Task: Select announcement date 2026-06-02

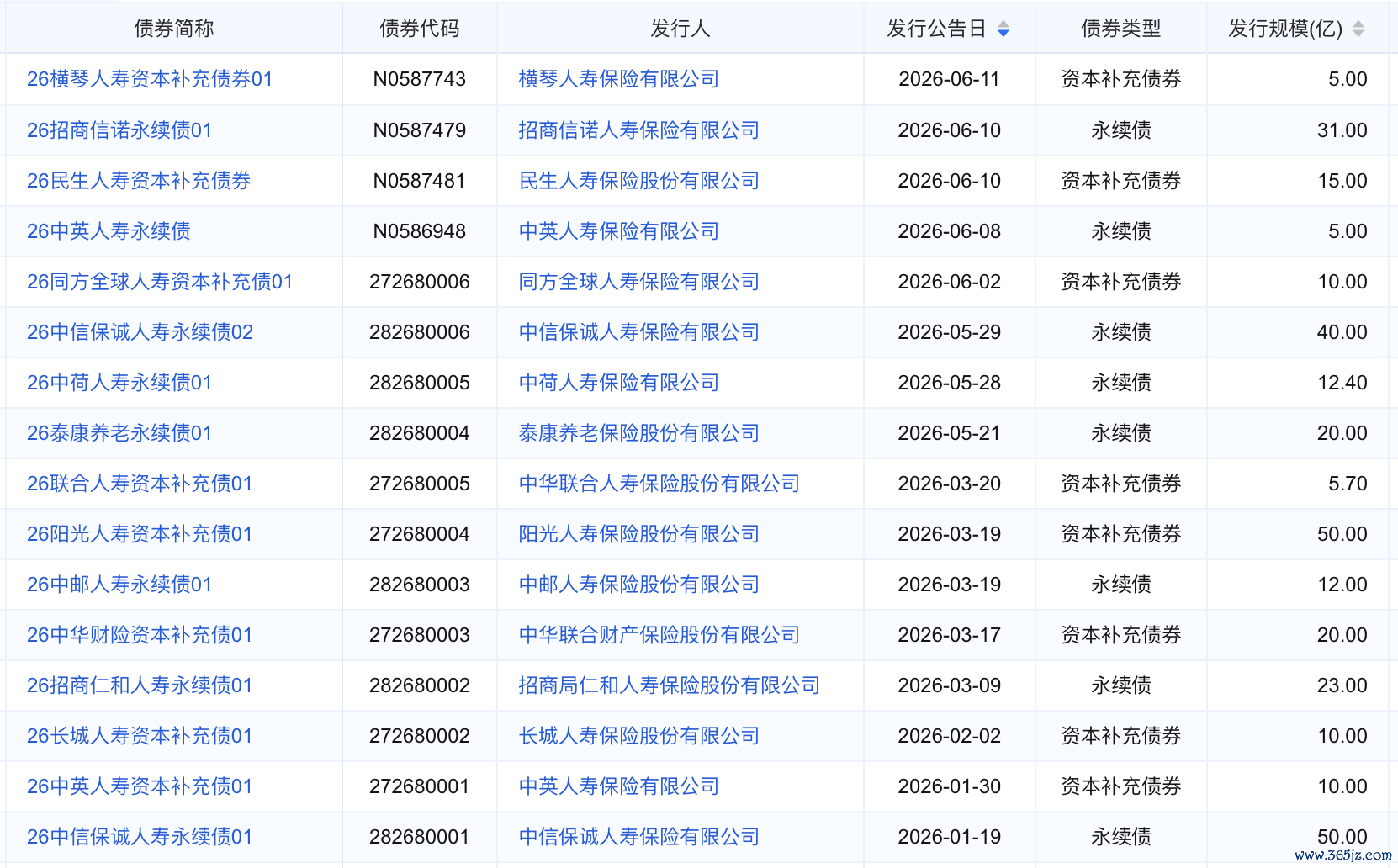Action: pos(950,282)
